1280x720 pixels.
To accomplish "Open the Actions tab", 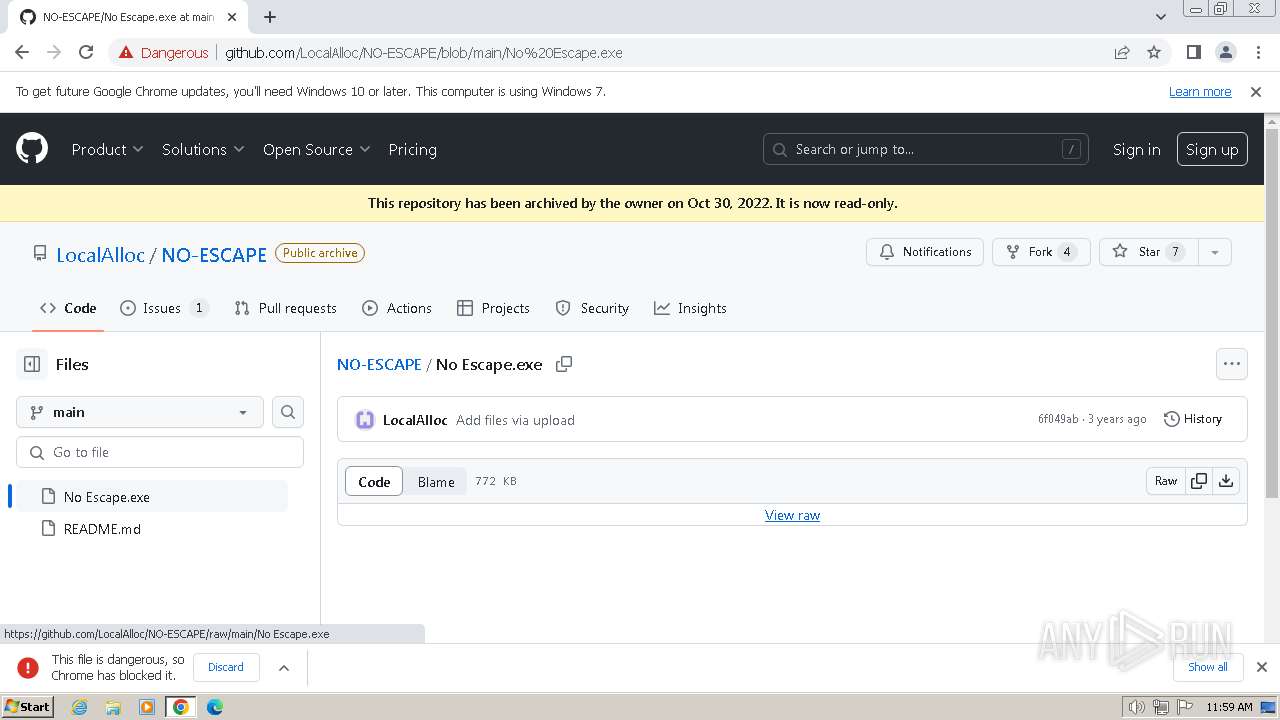I will (397, 308).
